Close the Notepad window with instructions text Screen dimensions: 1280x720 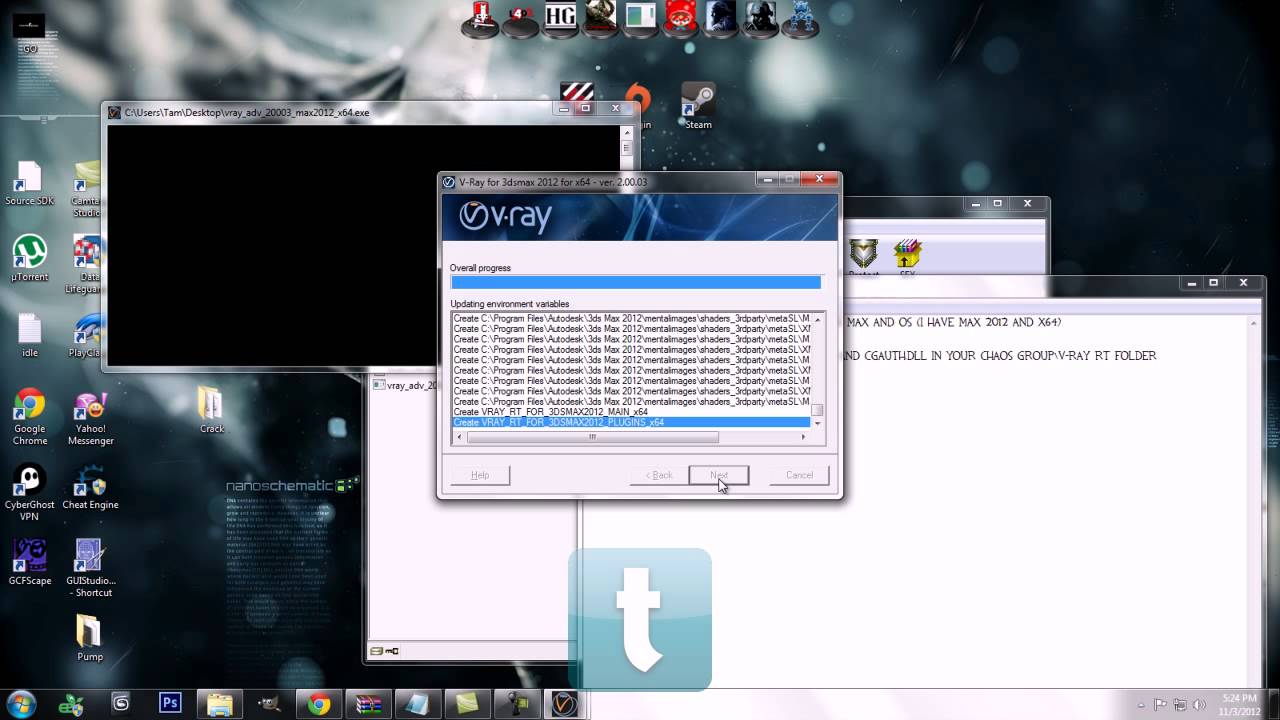1243,283
